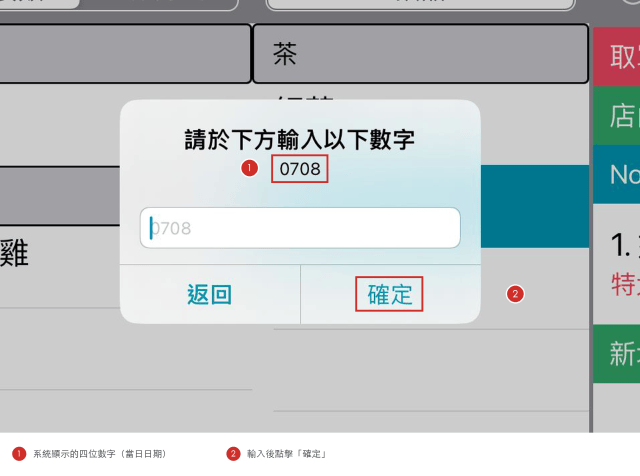Click the displayed number 0708 in dialog
640x476 pixels.
300,169
